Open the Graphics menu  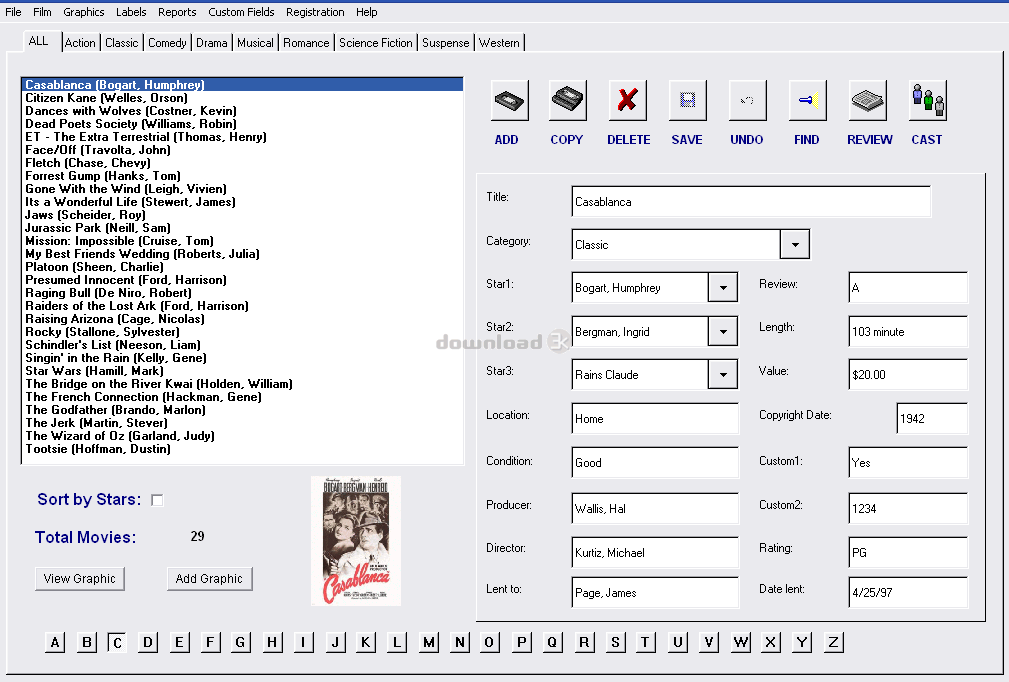point(84,12)
